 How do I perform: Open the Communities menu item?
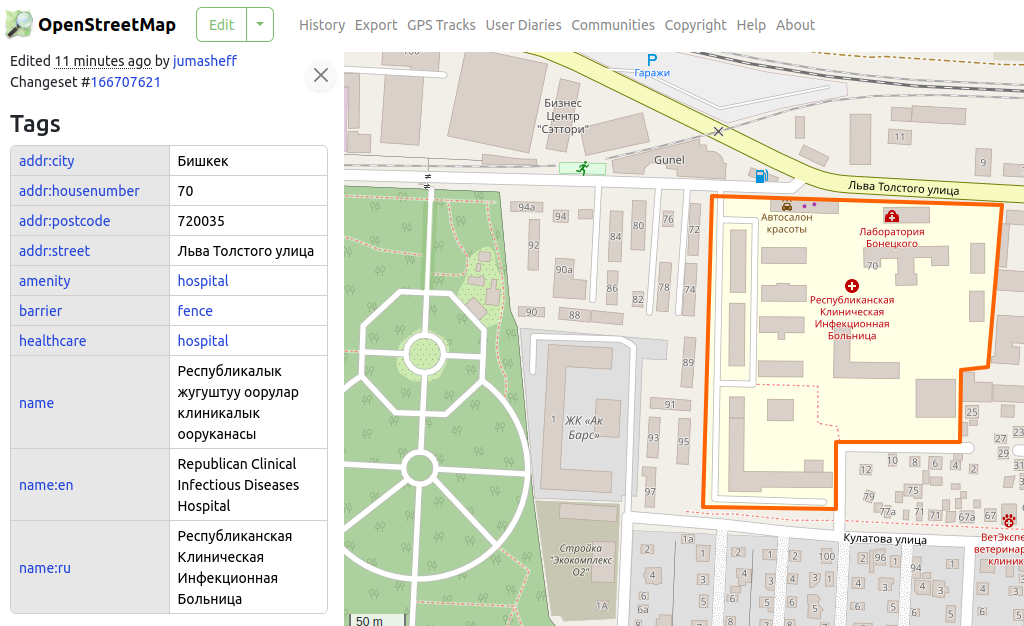point(613,25)
